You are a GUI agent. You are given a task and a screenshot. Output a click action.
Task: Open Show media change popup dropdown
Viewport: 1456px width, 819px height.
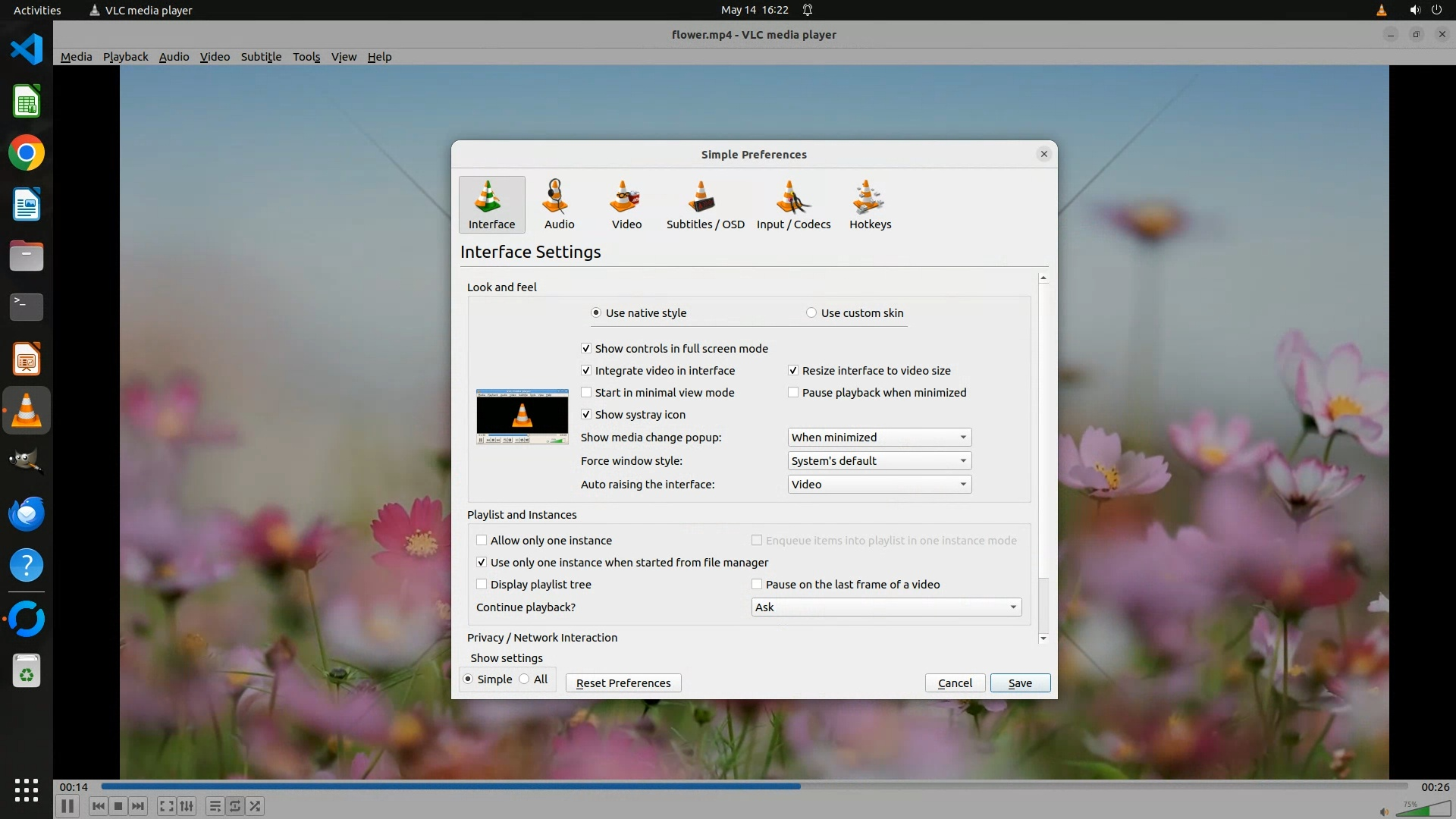point(879,438)
